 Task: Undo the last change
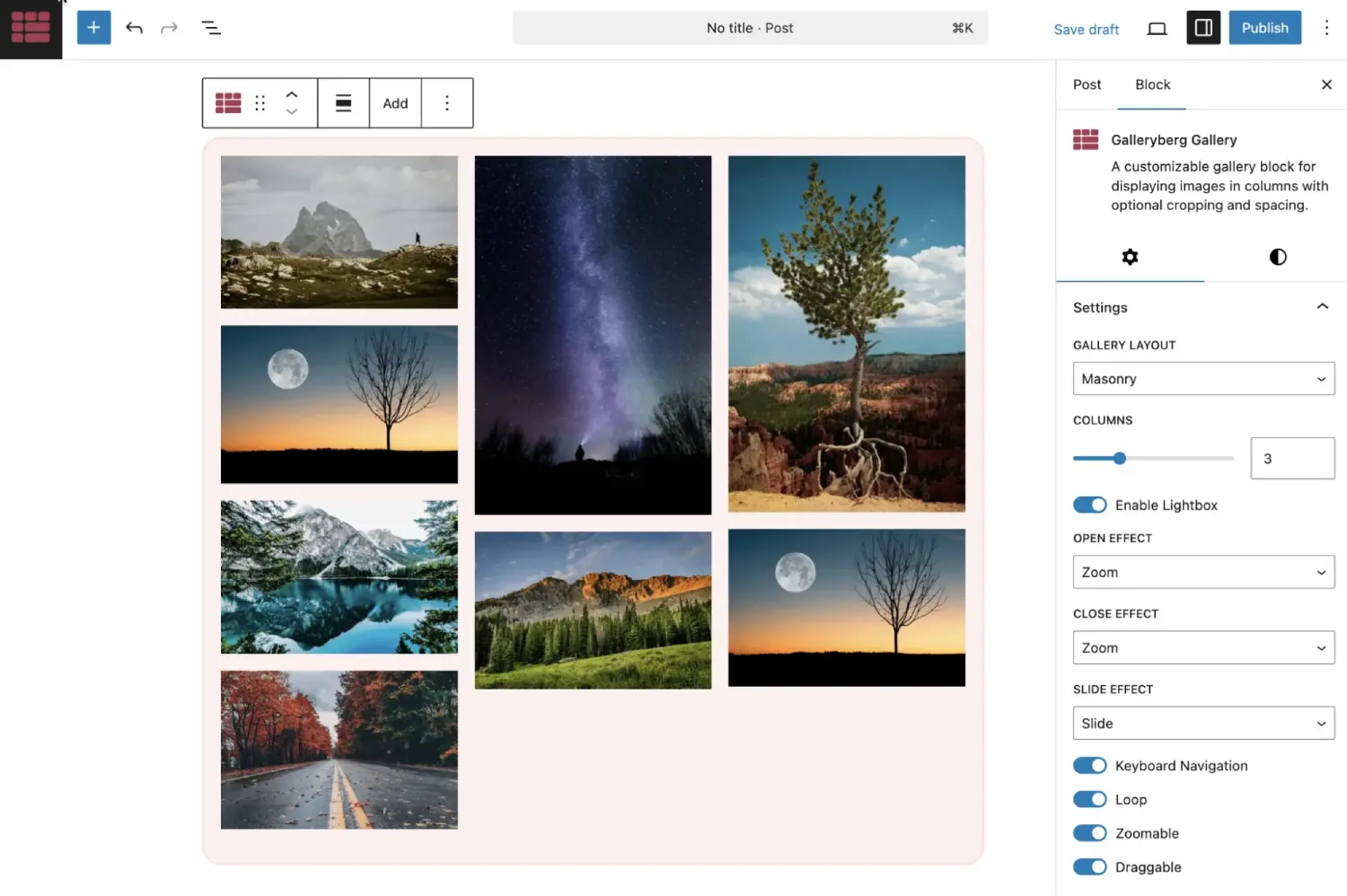(x=134, y=28)
